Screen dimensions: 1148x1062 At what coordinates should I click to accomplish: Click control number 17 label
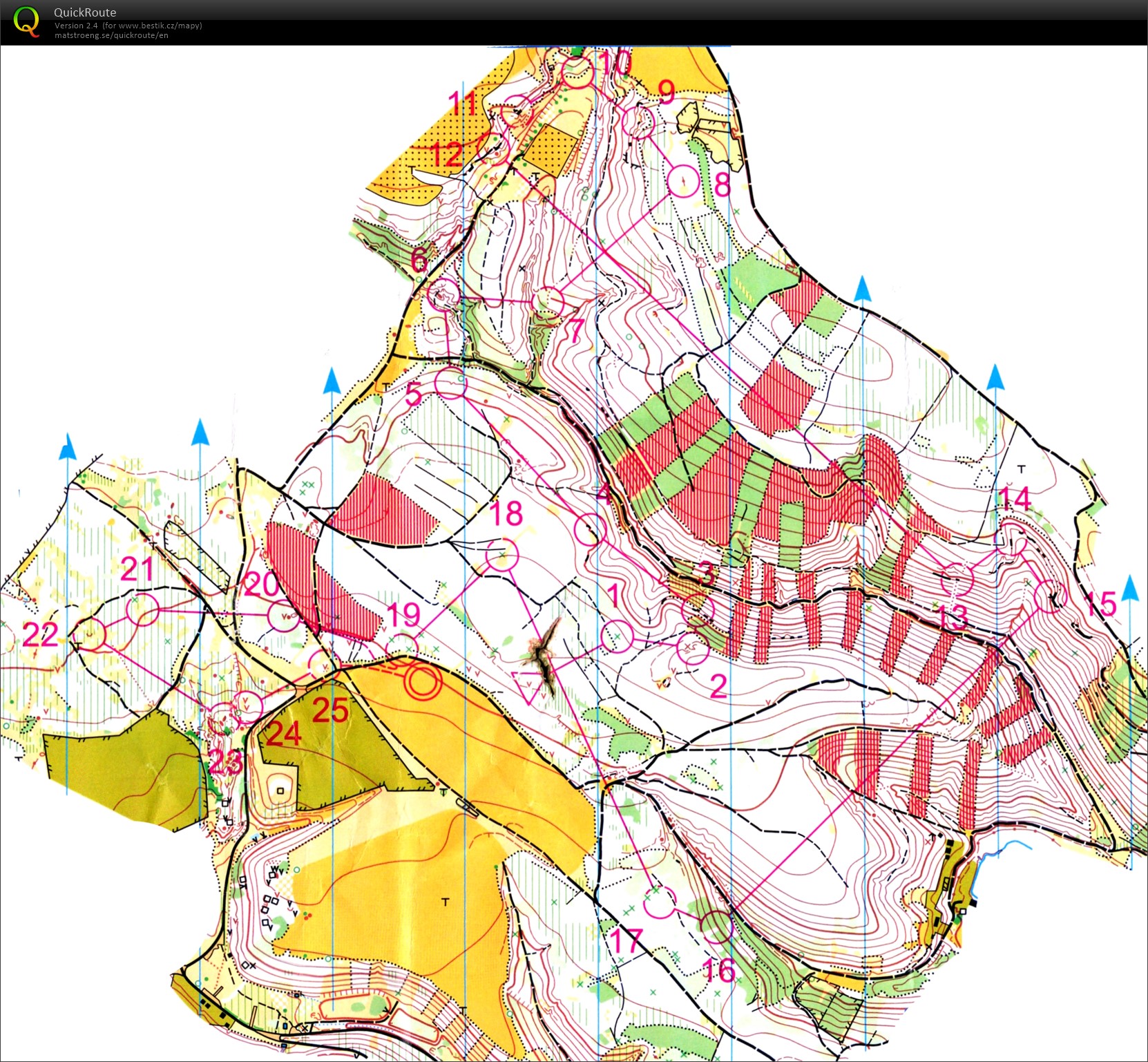coord(626,941)
